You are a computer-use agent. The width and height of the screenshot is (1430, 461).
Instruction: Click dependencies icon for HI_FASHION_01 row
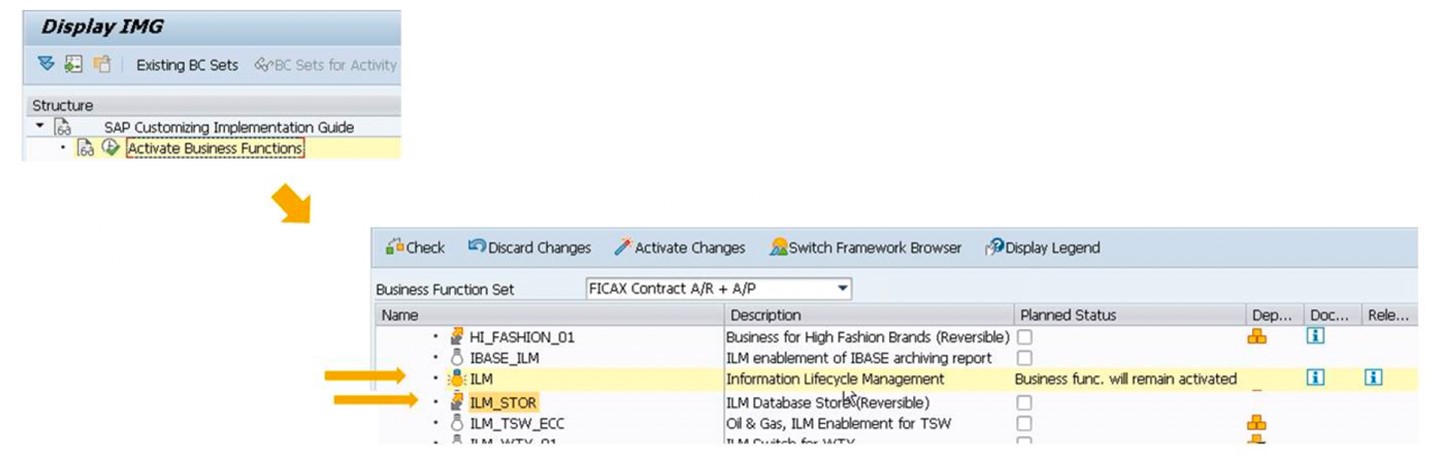pyautogui.click(x=1258, y=337)
